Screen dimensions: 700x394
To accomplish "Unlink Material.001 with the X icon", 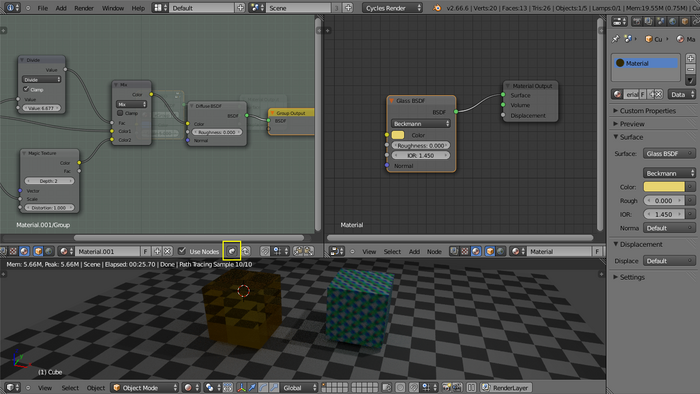I will click(167, 251).
